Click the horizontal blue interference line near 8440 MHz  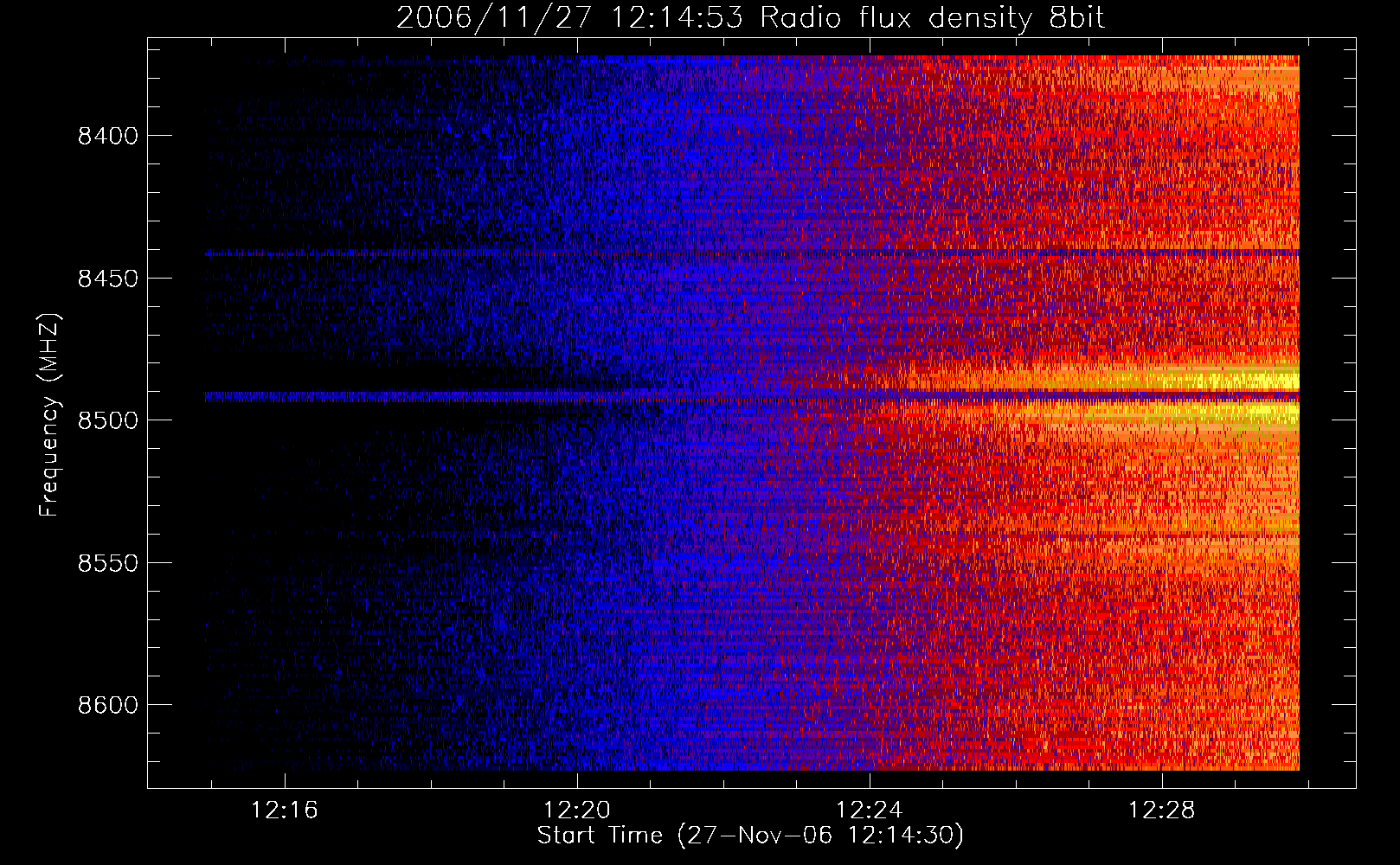click(752, 253)
